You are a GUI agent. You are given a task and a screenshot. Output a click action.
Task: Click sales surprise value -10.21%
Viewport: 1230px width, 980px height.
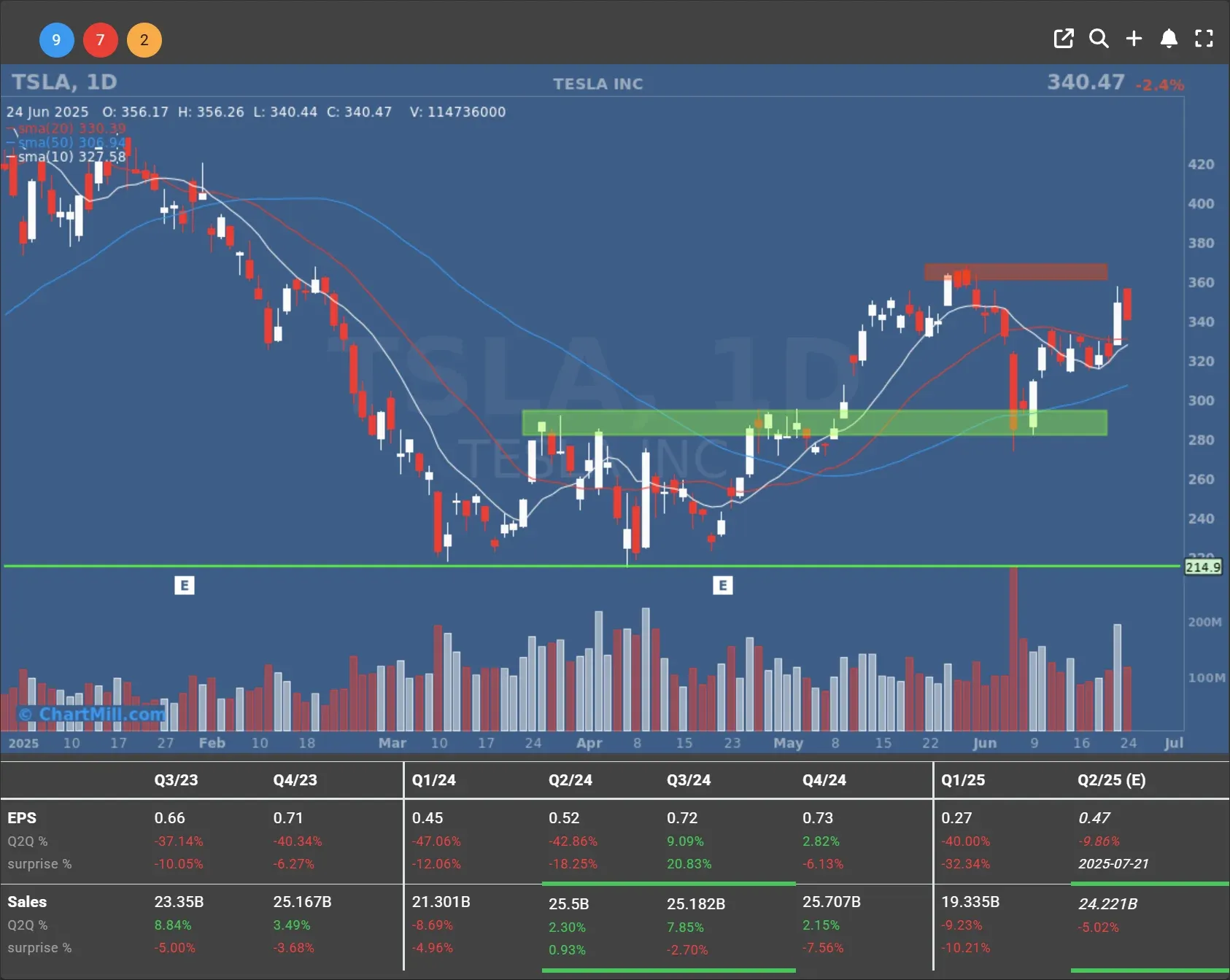point(965,948)
